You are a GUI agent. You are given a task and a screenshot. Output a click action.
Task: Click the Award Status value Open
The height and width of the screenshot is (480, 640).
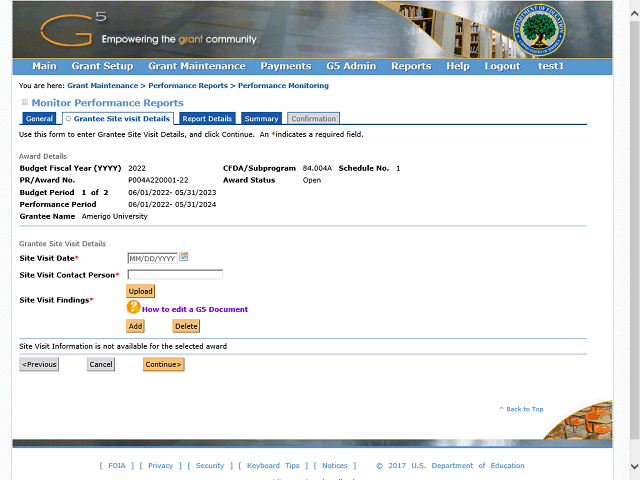[312, 180]
